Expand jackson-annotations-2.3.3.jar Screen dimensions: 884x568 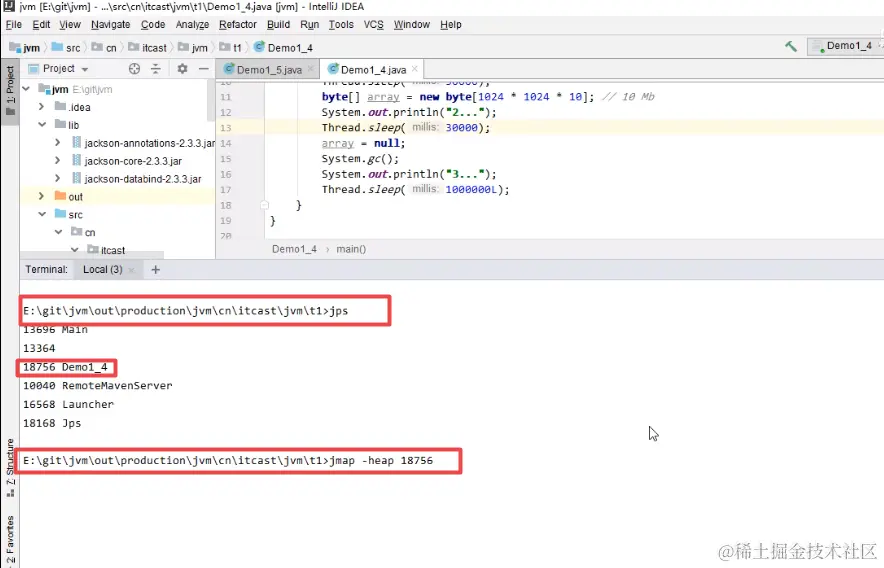[x=58, y=143]
